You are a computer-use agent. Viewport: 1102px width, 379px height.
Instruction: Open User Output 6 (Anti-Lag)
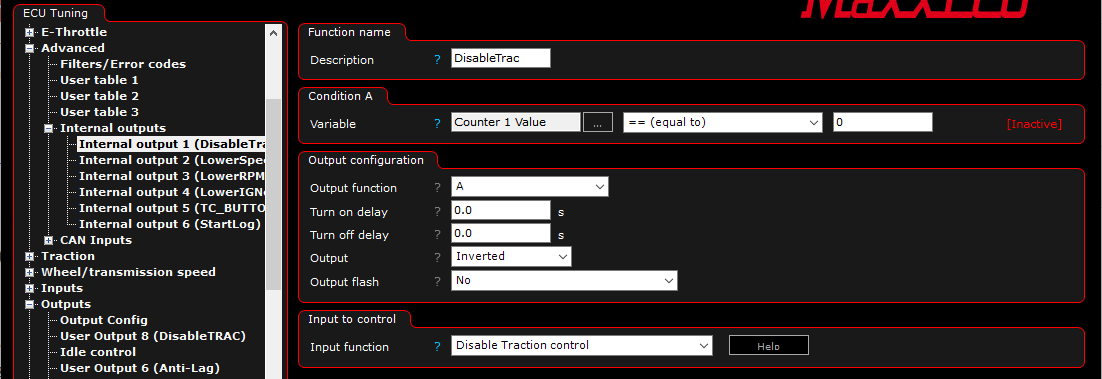(x=140, y=368)
